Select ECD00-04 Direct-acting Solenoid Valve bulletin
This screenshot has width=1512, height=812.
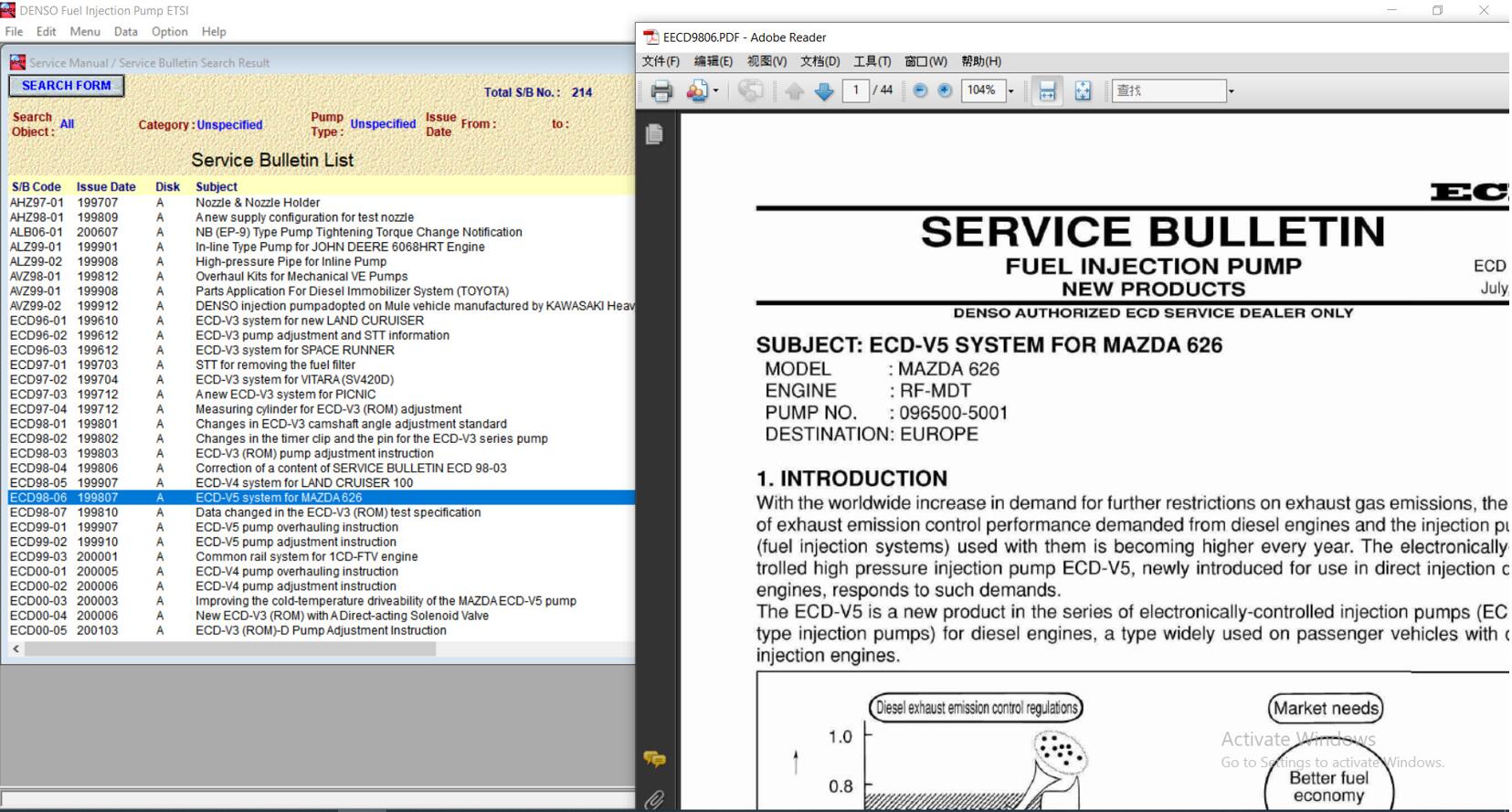[322, 616]
